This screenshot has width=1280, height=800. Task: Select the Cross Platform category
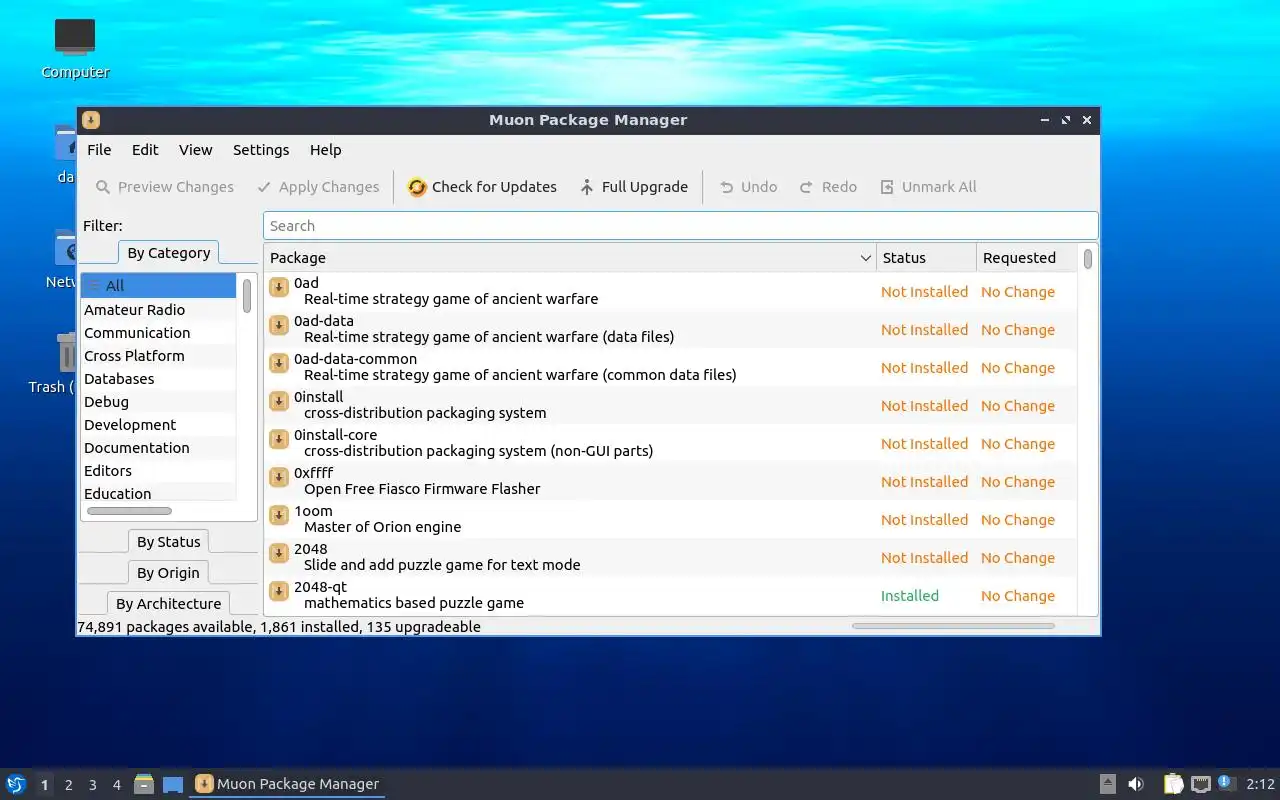tap(158, 356)
